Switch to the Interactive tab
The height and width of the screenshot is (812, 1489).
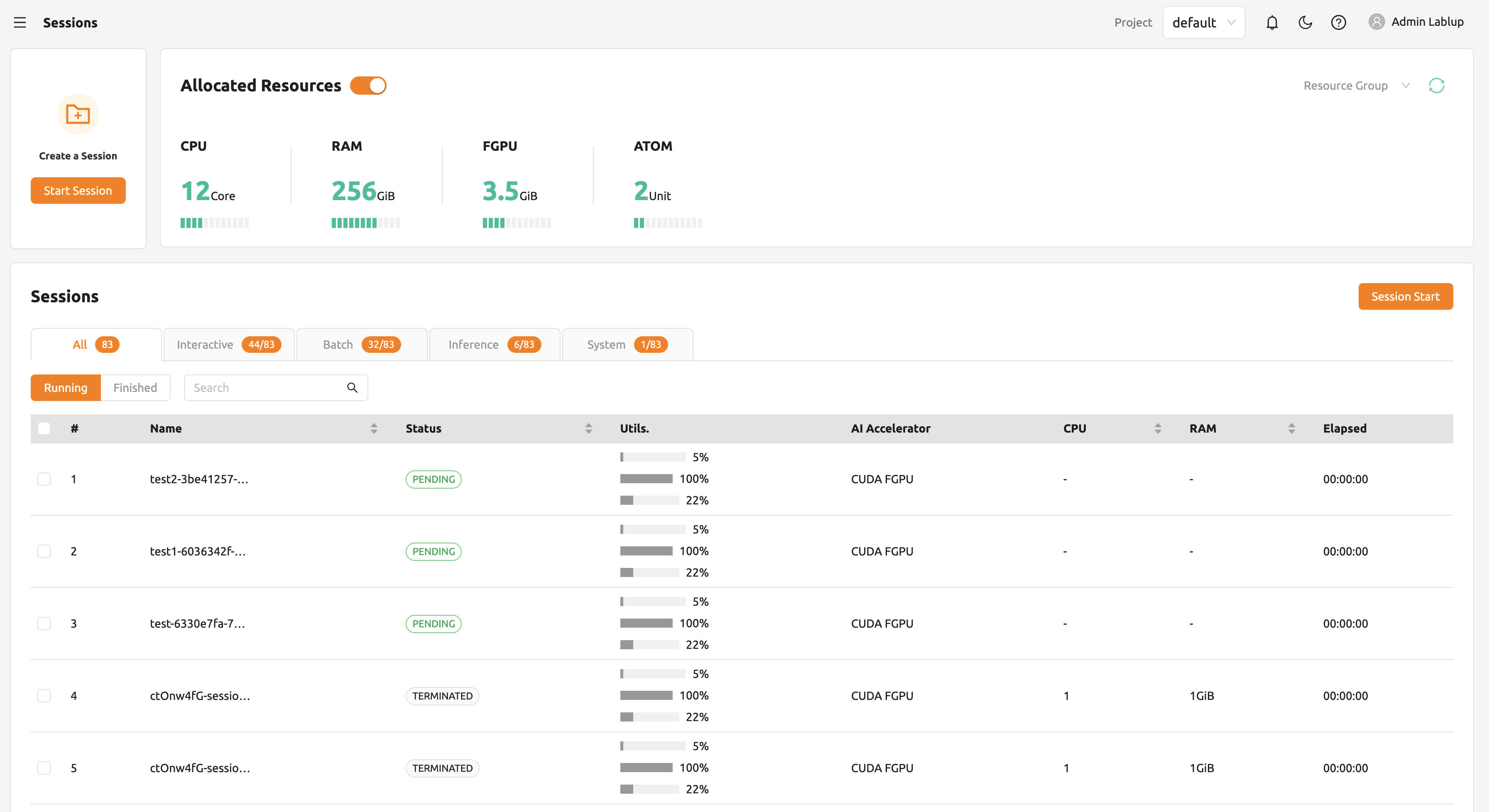click(x=229, y=345)
